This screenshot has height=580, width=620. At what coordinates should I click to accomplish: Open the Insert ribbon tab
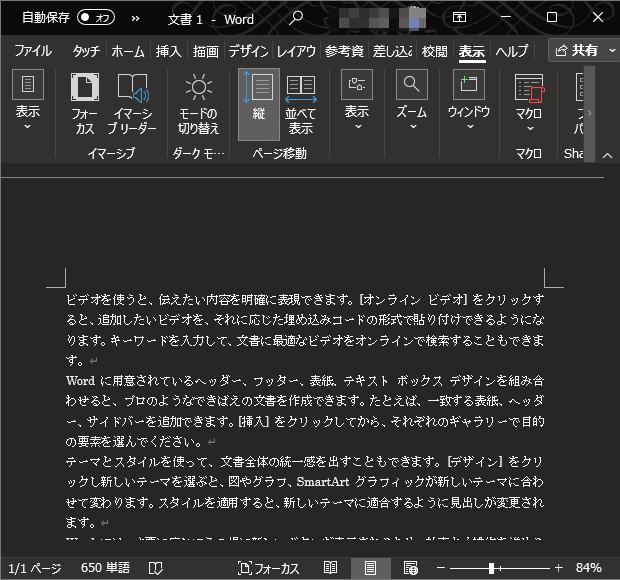point(168,51)
